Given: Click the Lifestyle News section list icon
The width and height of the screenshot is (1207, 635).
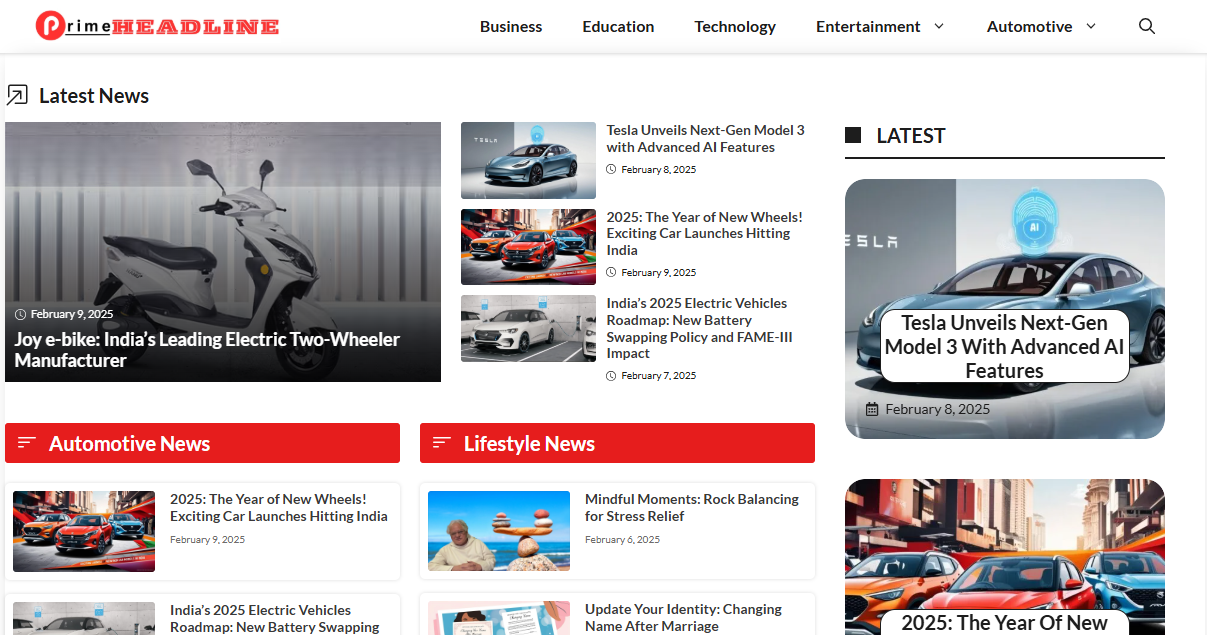Looking at the screenshot, I should tap(442, 443).
